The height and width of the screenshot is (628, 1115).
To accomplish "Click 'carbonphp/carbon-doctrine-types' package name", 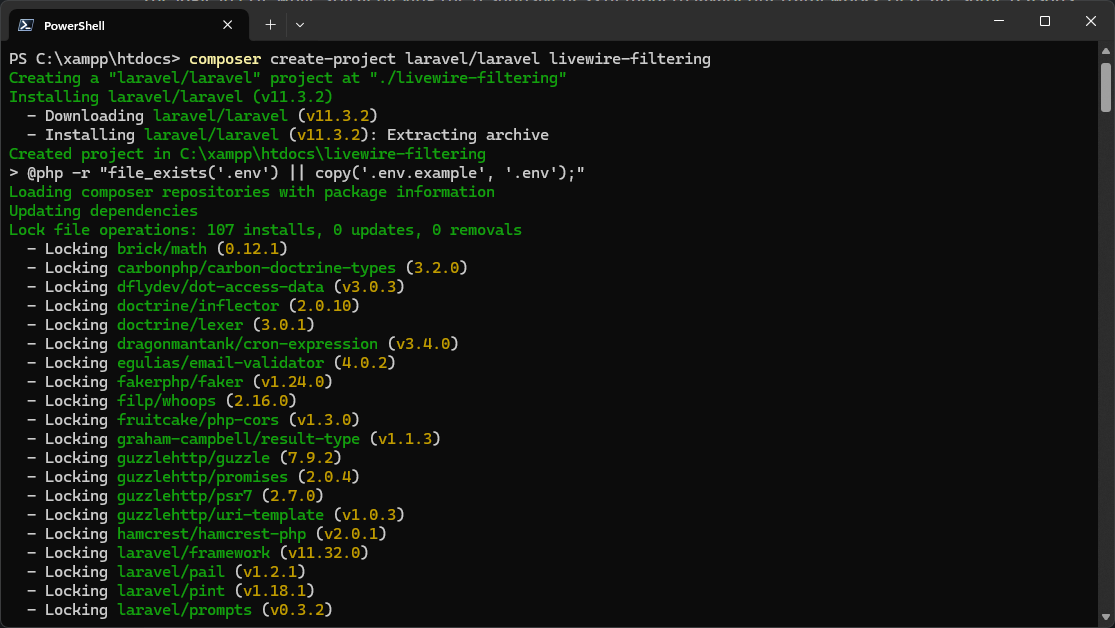I will click(257, 268).
